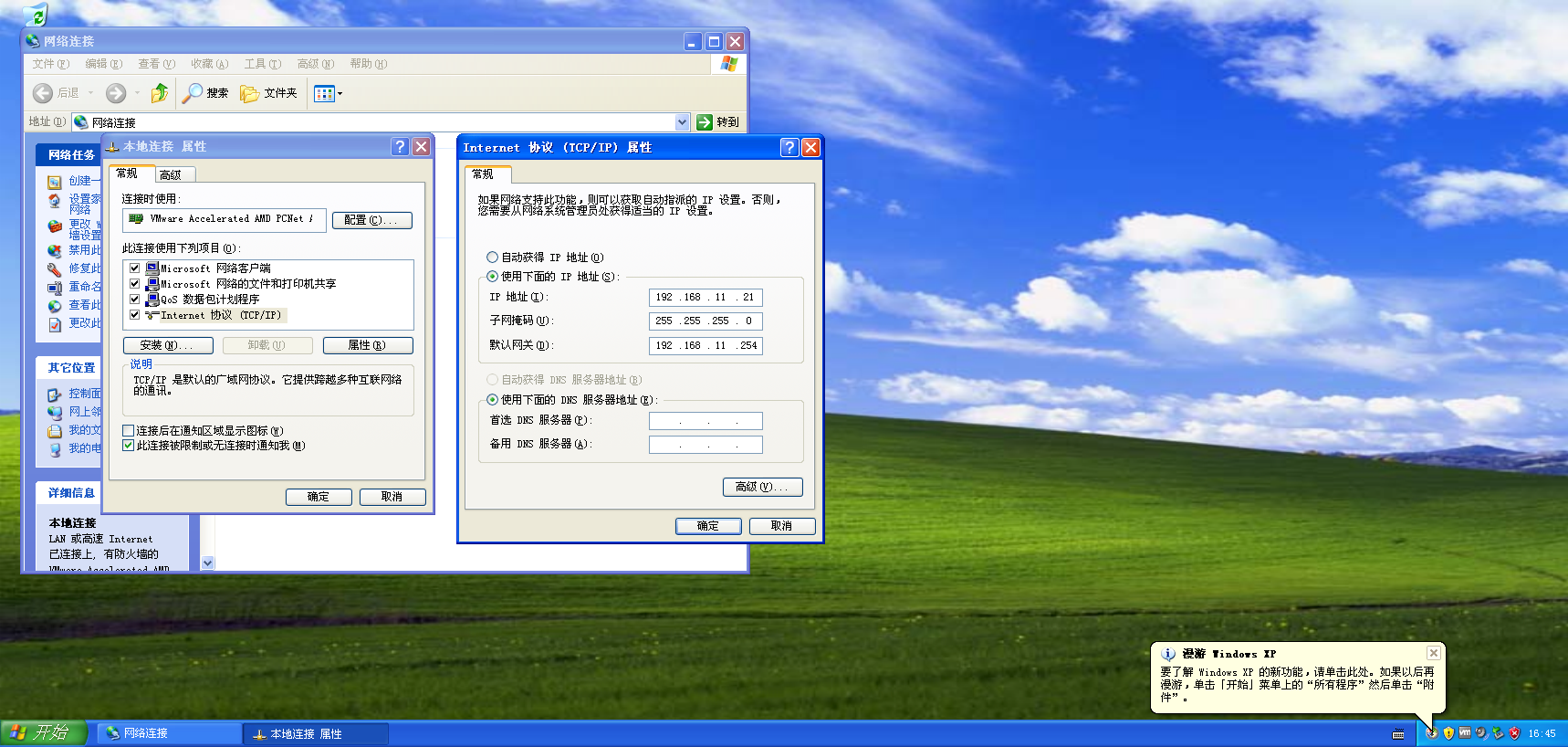The width and height of the screenshot is (1568, 747).
Task: Close the Windows XP tour balloon
Action: click(x=1433, y=653)
